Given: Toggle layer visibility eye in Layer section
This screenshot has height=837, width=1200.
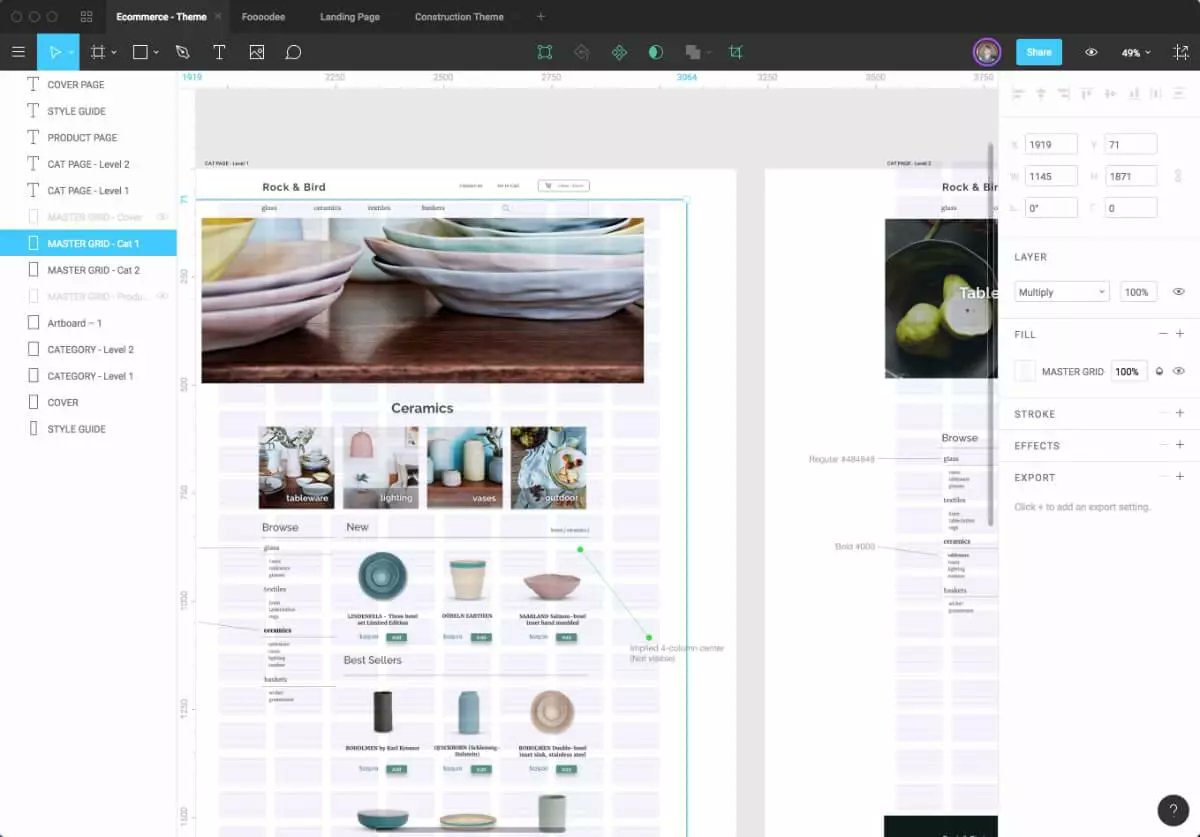Looking at the screenshot, I should (1178, 292).
